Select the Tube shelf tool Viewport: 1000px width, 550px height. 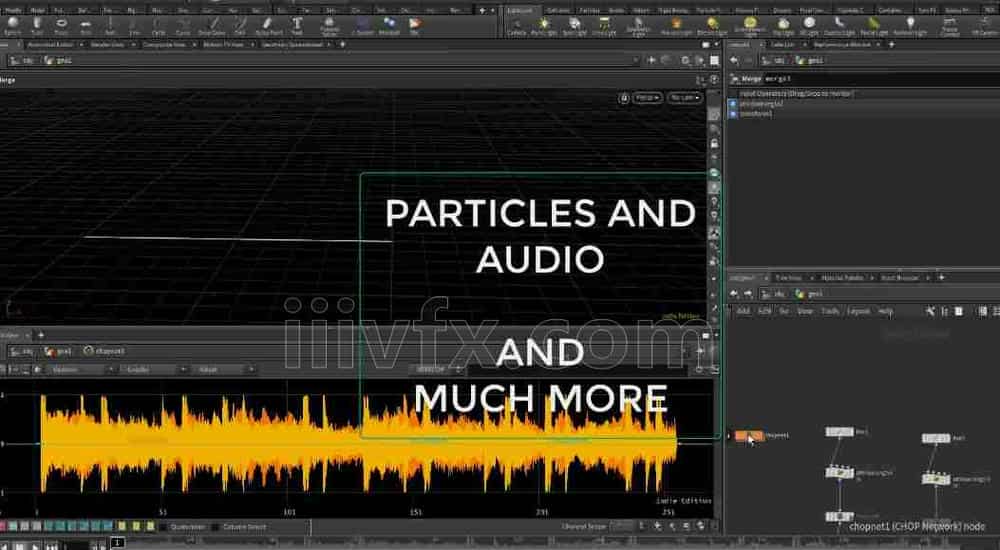point(36,26)
